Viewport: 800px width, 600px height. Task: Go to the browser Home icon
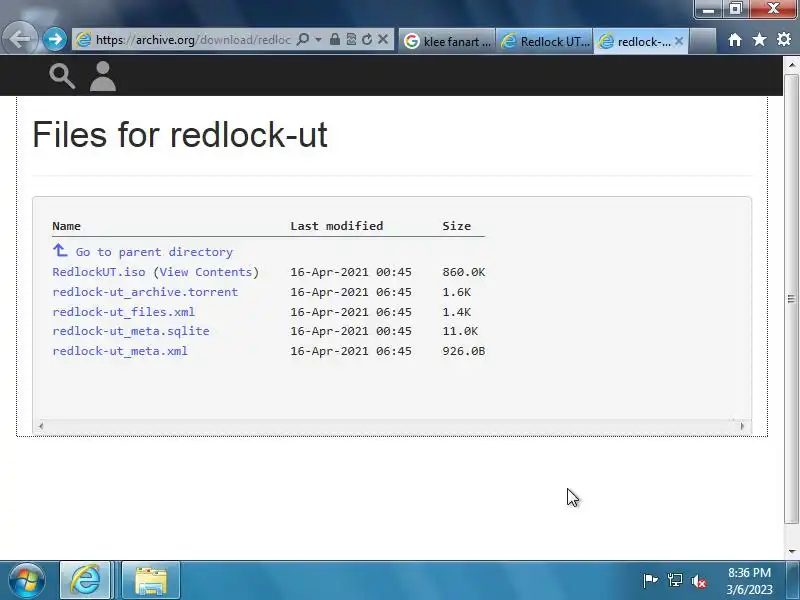[735, 40]
